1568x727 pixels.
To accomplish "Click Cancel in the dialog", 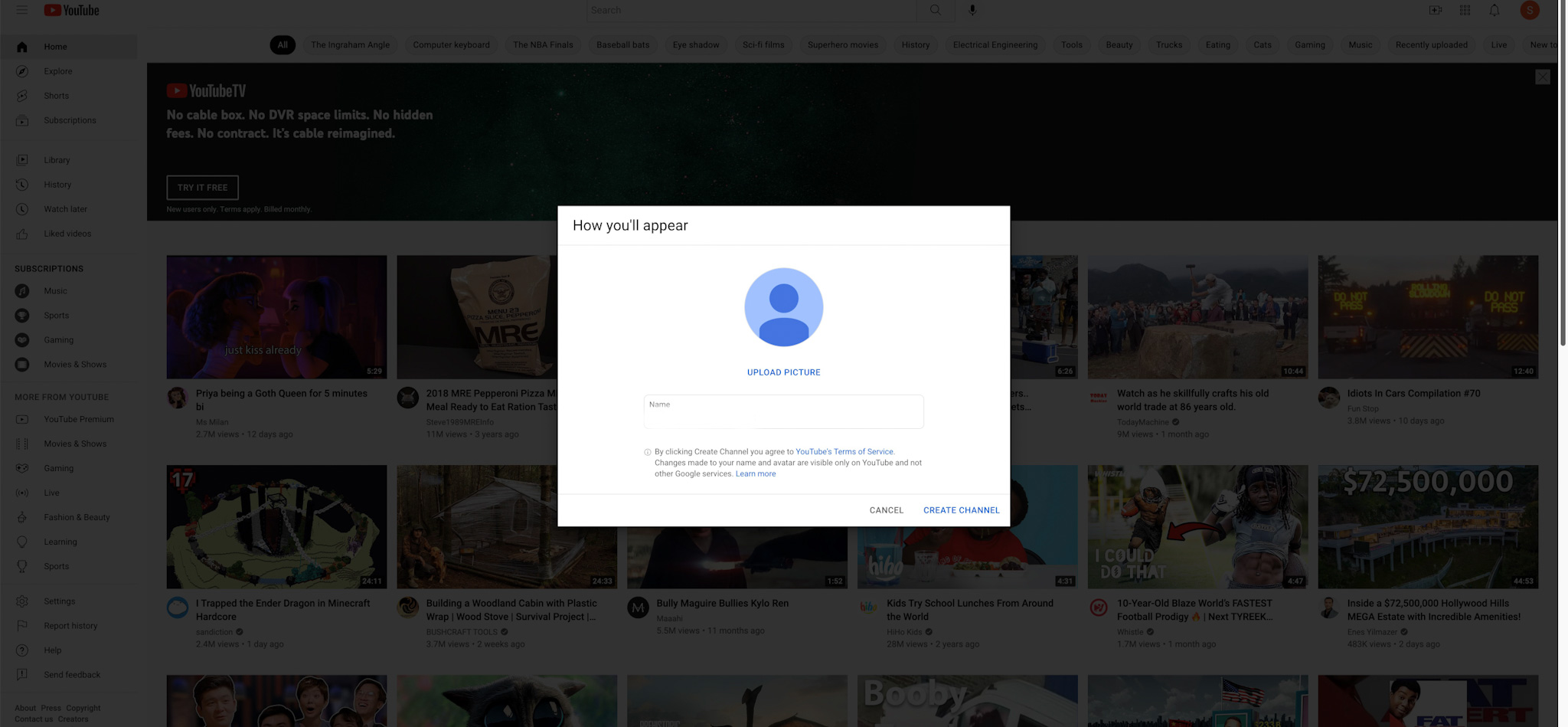I will click(886, 510).
